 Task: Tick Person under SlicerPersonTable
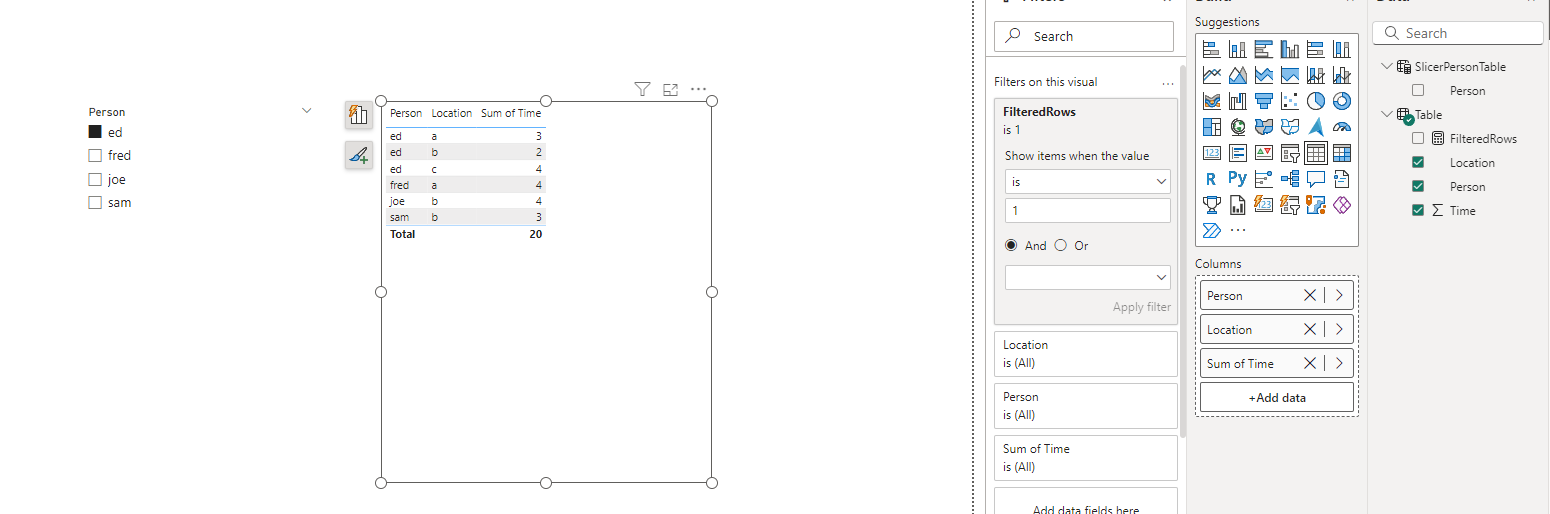click(1418, 90)
